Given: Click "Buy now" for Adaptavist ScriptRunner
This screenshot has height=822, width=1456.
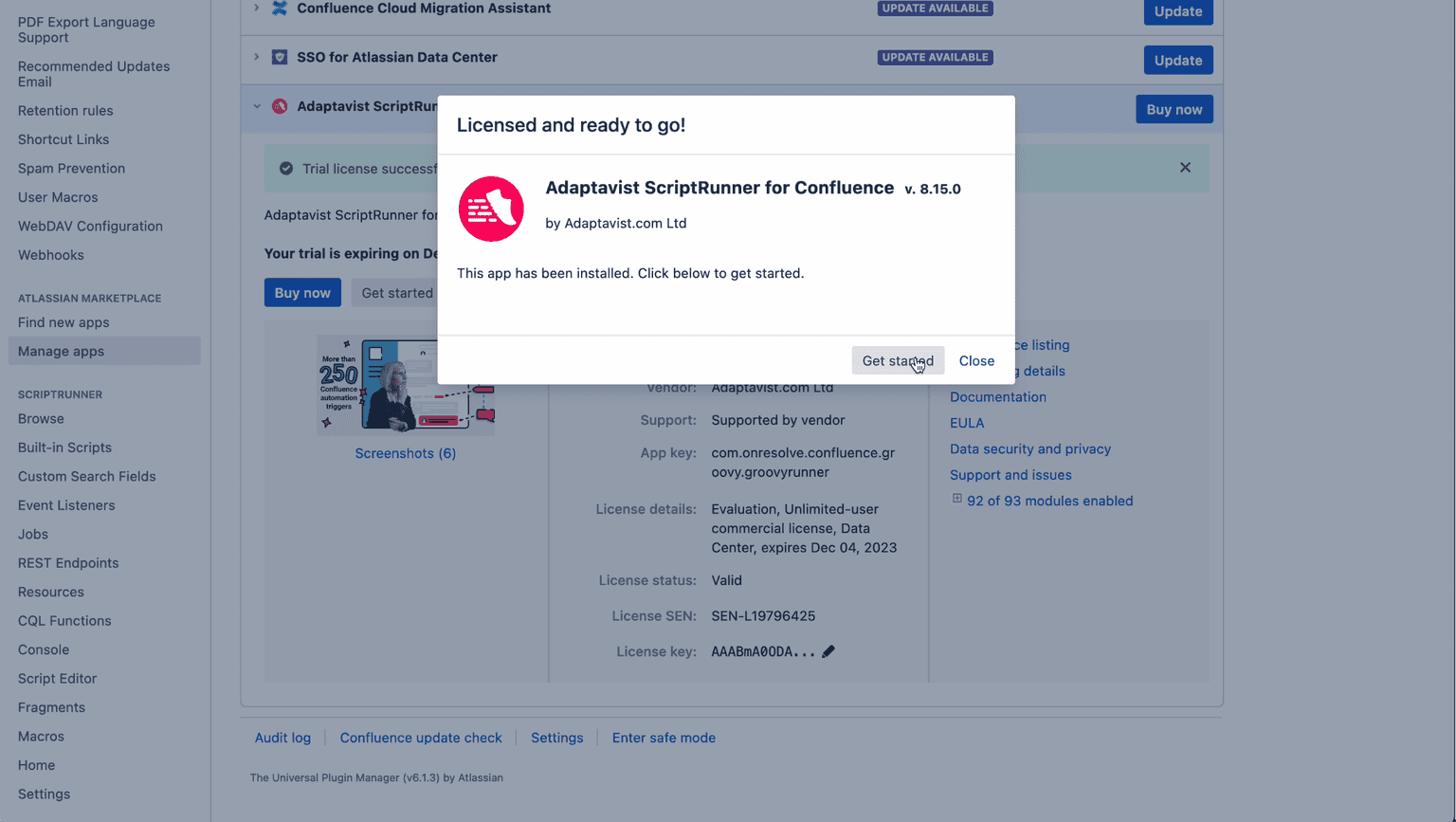Looking at the screenshot, I should [1174, 109].
